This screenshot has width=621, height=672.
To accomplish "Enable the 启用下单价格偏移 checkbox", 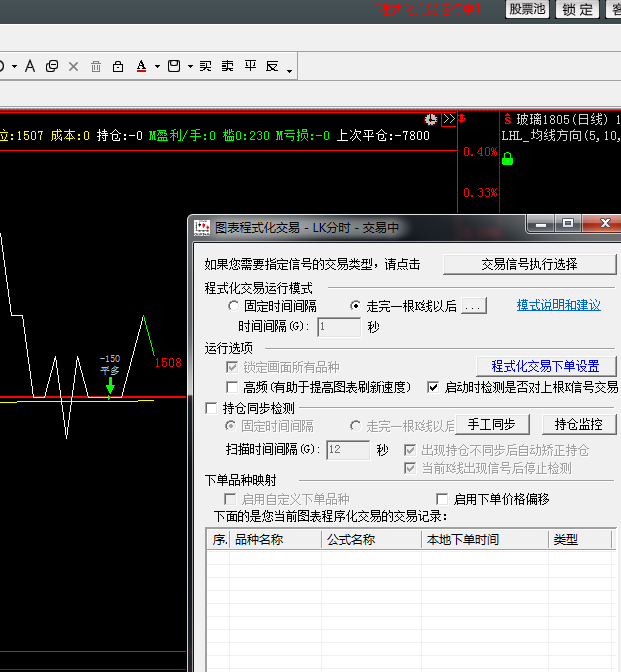I will pos(442,499).
